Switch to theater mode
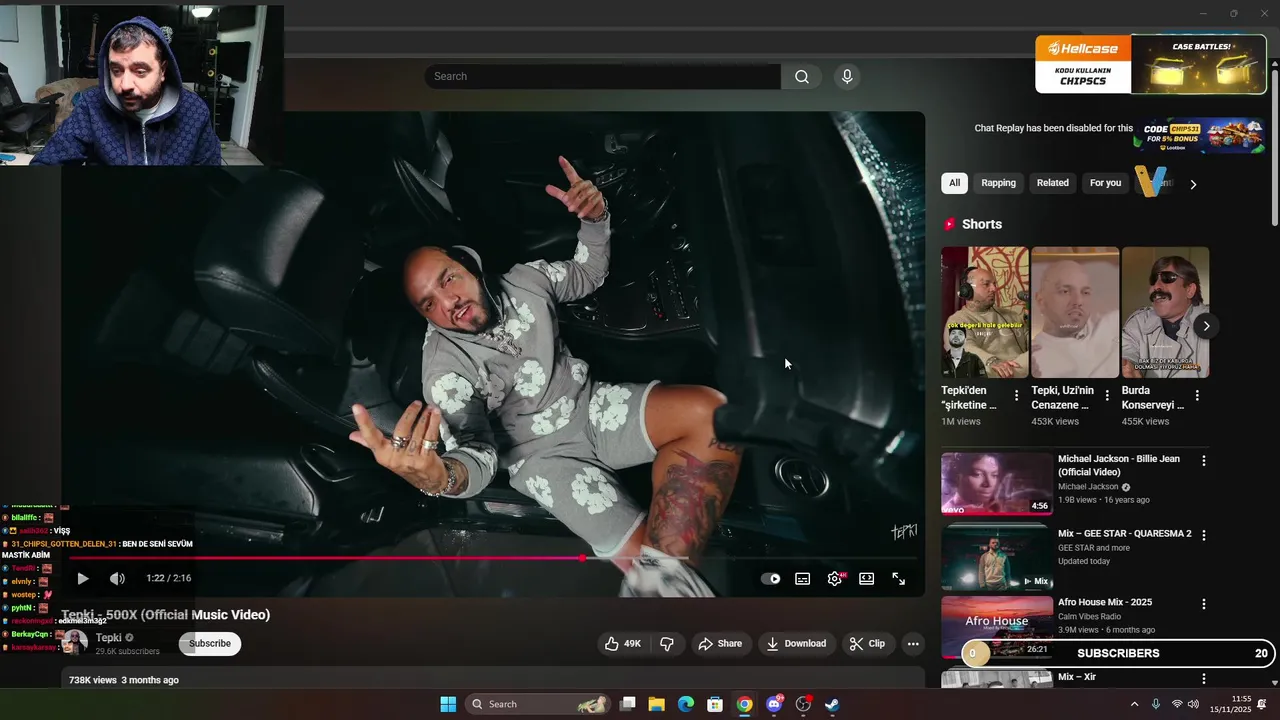Viewport: 1280px width, 720px height. [866, 578]
